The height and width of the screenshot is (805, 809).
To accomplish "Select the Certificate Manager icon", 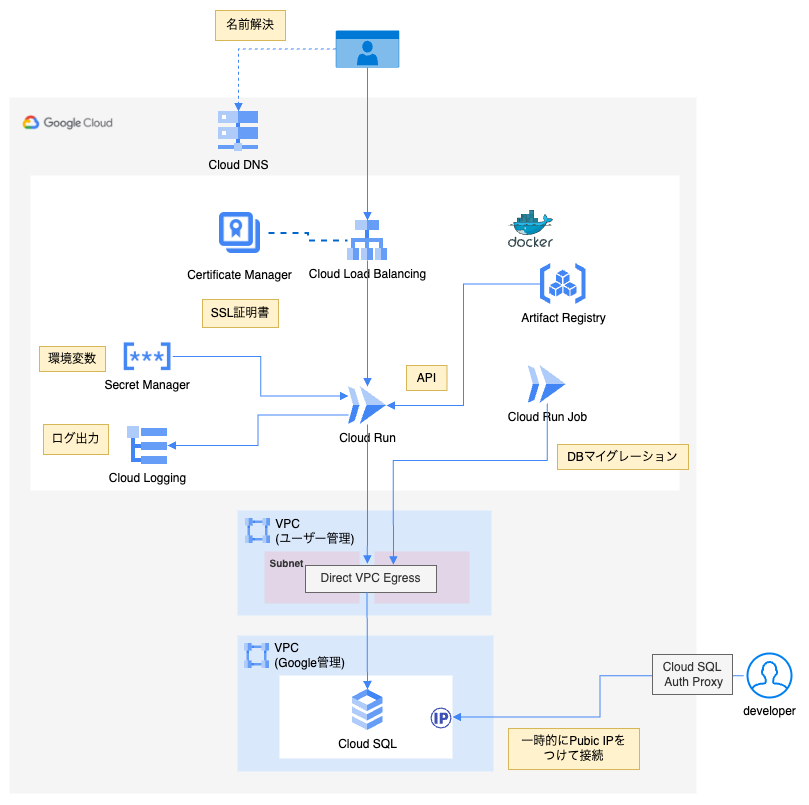I will 238,232.
